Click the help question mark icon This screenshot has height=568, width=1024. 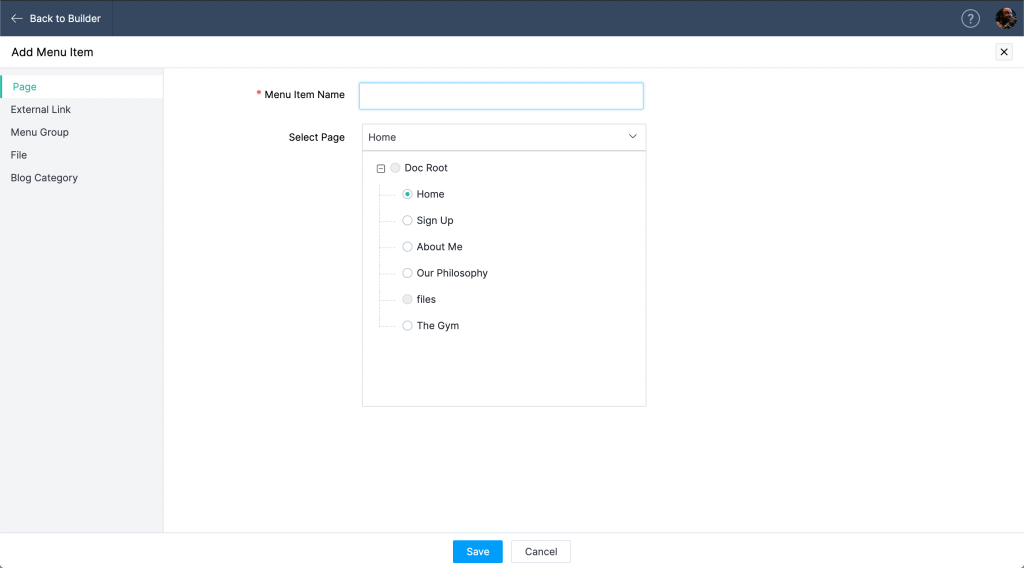pyautogui.click(x=970, y=18)
